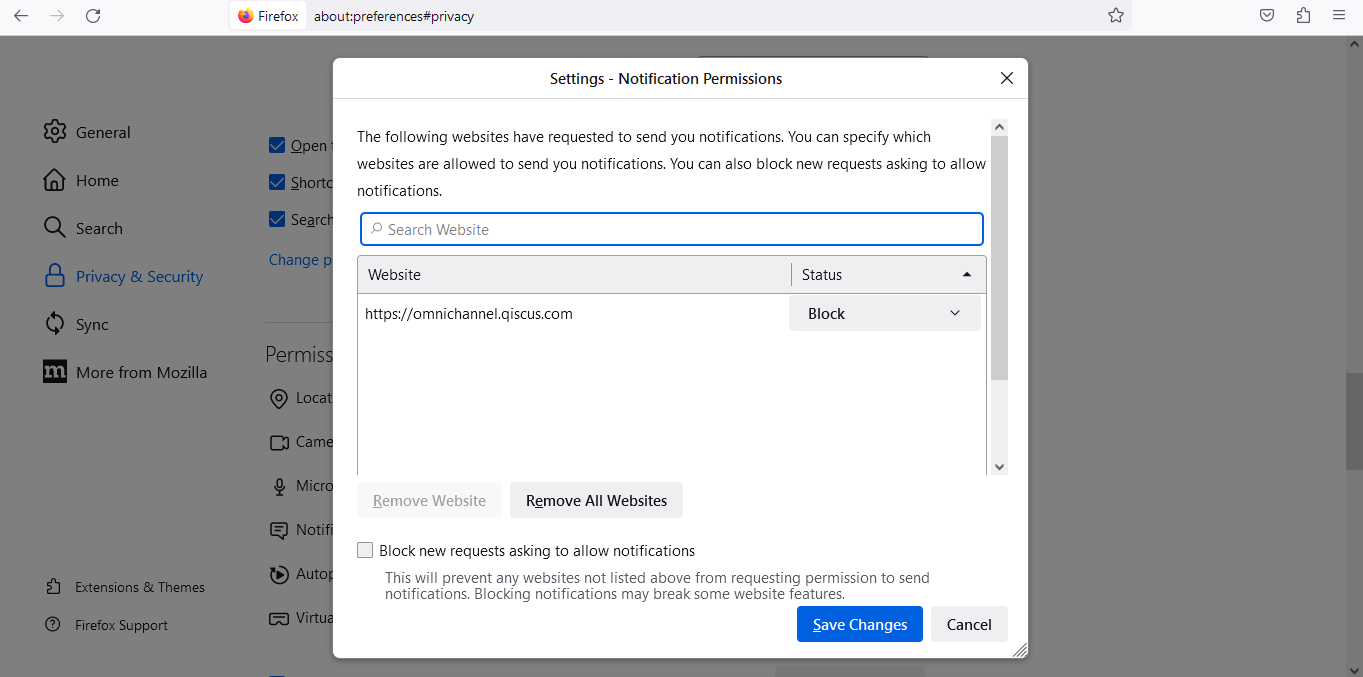Open the Firefox hamburger application menu
This screenshot has width=1363, height=677.
tap(1339, 16)
